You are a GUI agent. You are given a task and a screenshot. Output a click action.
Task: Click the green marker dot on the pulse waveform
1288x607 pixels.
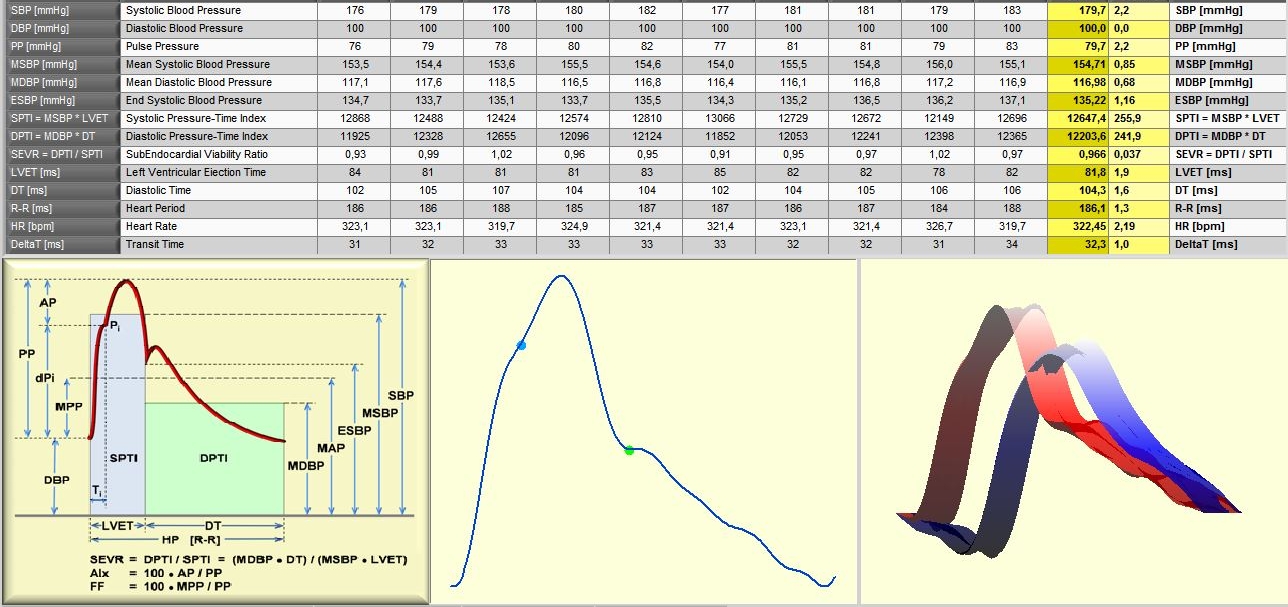coord(629,451)
